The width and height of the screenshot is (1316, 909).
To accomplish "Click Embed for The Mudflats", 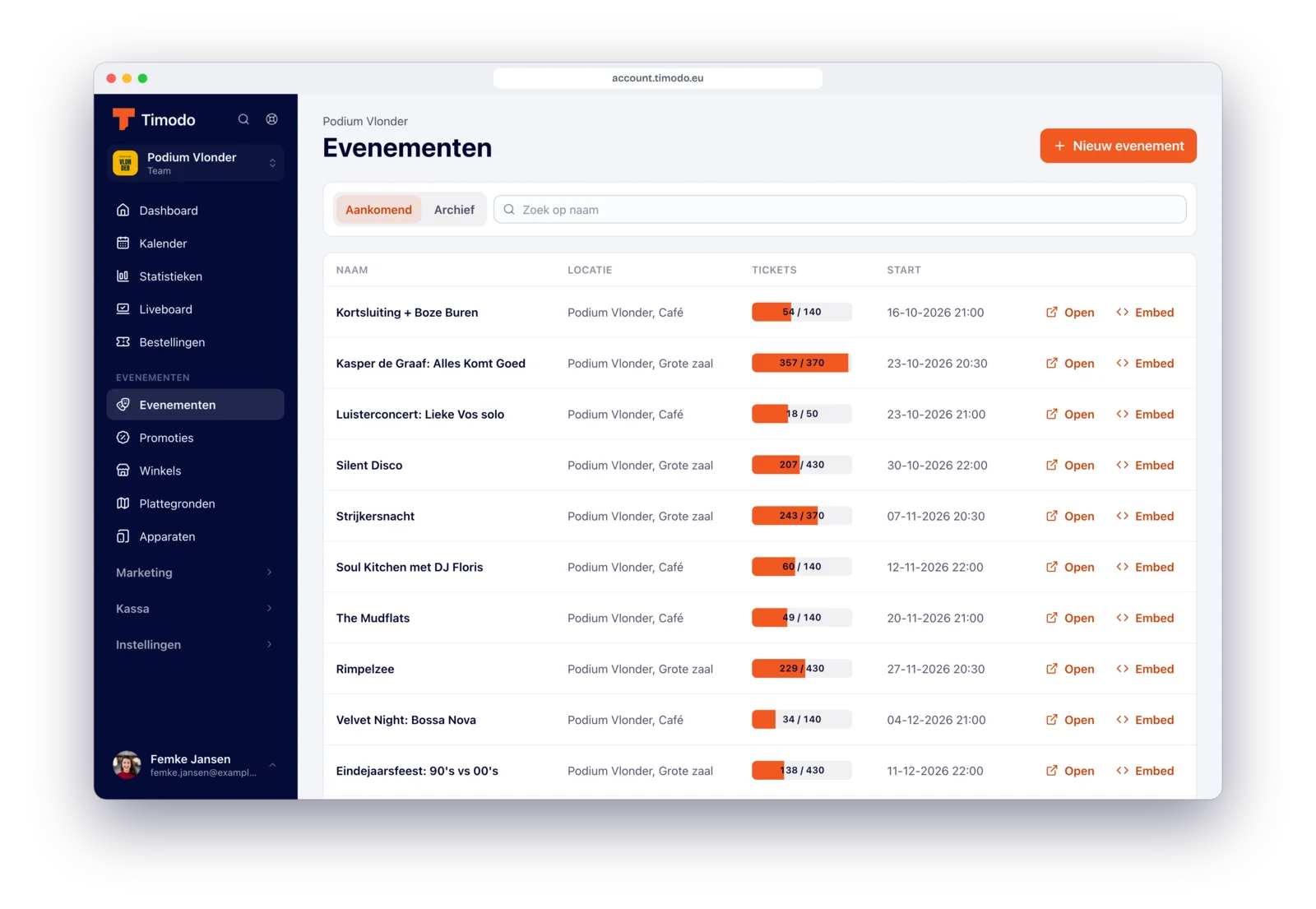I will pyautogui.click(x=1145, y=619).
